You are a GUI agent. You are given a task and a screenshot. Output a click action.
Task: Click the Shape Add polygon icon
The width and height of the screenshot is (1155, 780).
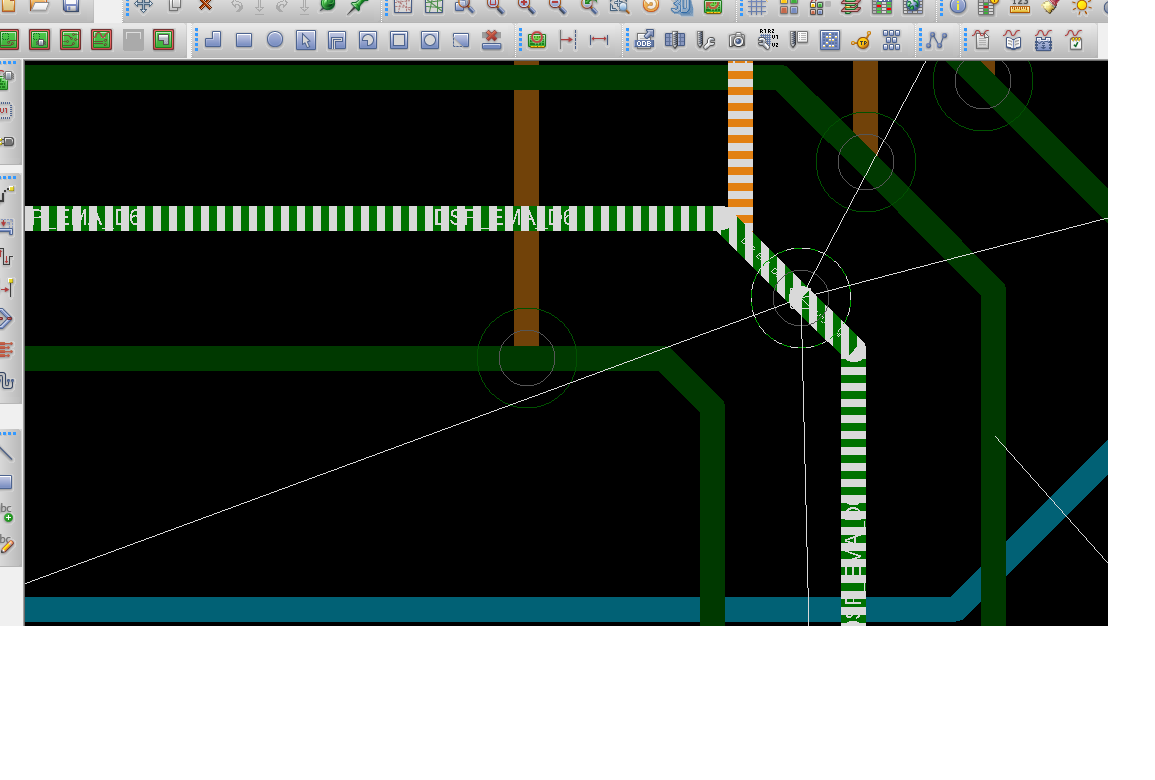pyautogui.click(x=213, y=40)
